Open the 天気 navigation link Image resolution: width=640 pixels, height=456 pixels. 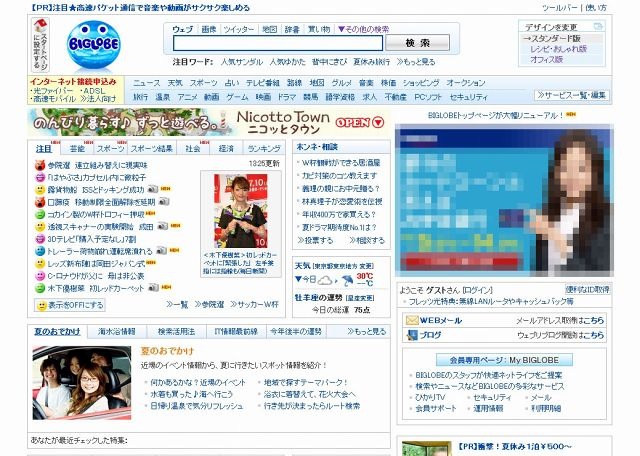175,83
